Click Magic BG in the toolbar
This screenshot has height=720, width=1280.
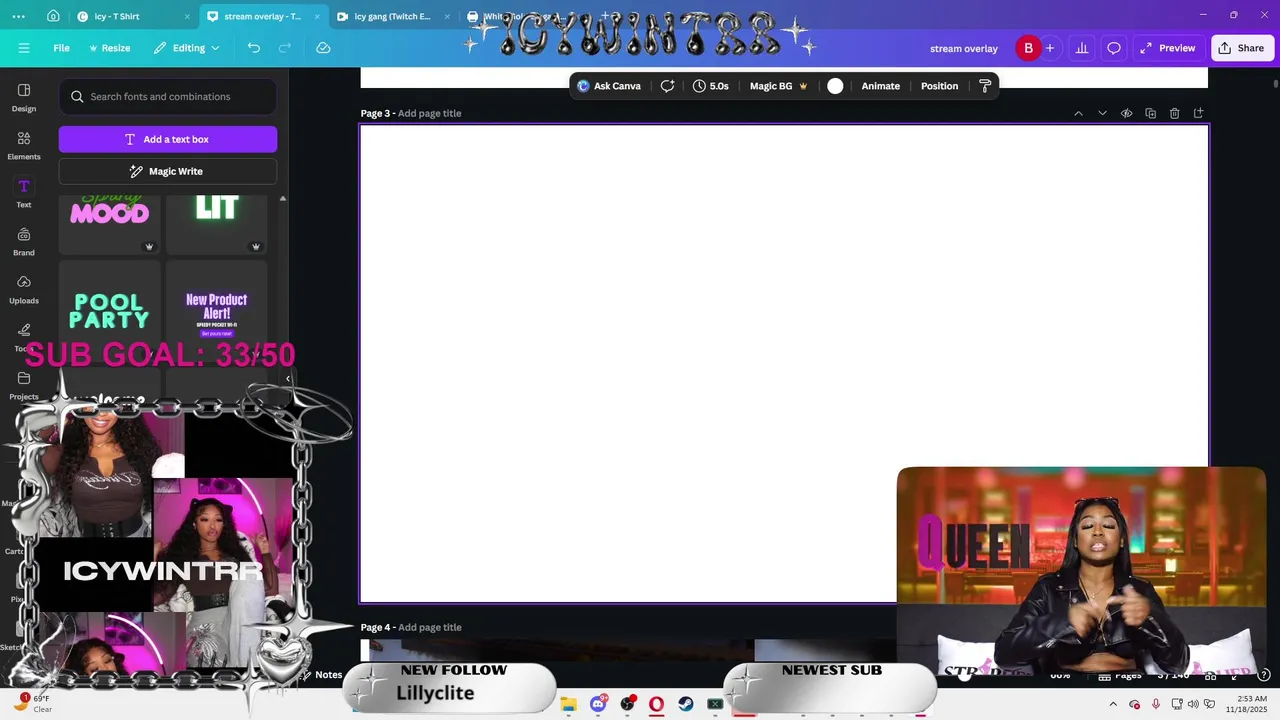(x=779, y=86)
